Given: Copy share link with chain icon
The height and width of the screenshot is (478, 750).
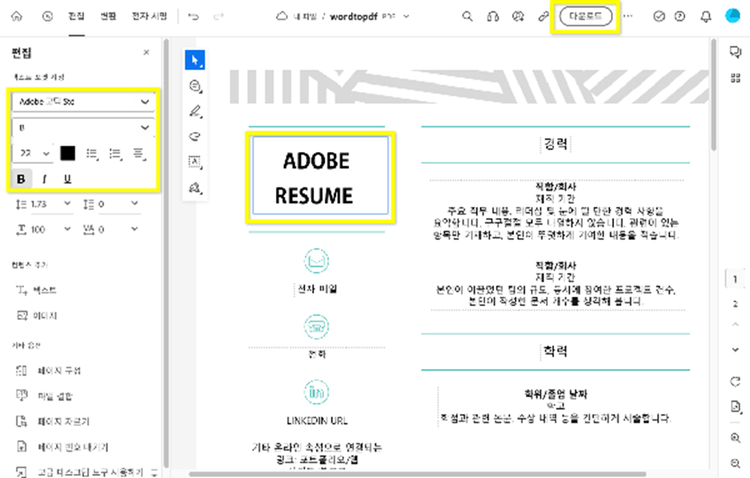Looking at the screenshot, I should pyautogui.click(x=543, y=16).
